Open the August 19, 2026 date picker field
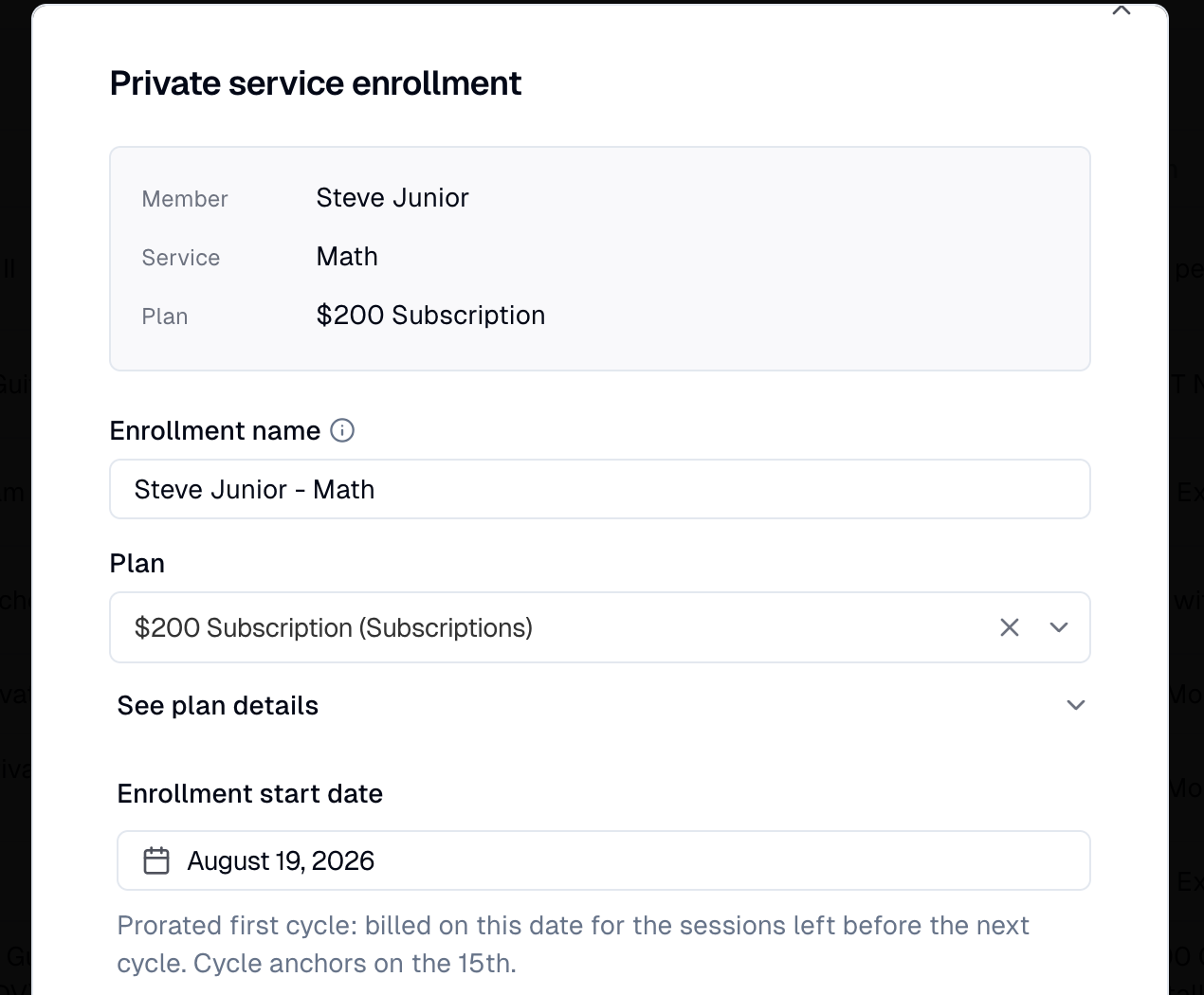1204x995 pixels. pyautogui.click(x=604, y=860)
